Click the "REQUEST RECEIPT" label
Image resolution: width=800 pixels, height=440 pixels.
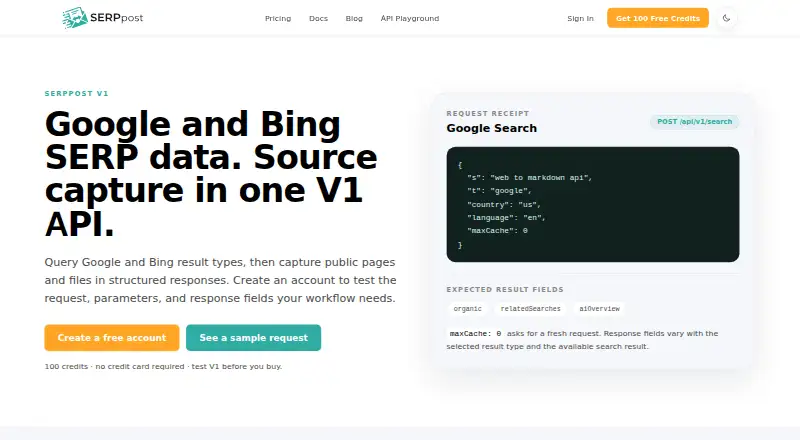tap(488, 113)
